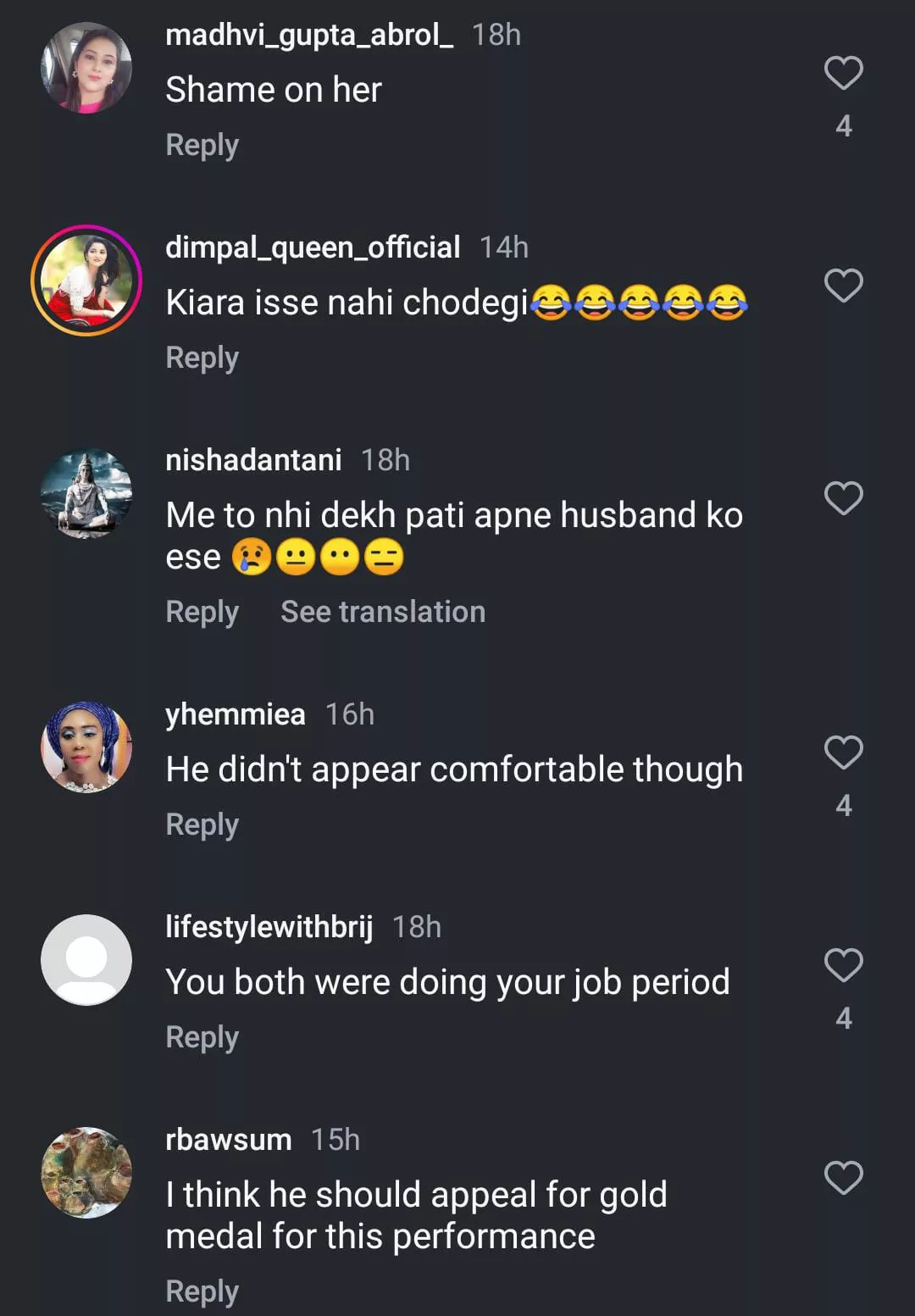Image resolution: width=915 pixels, height=1316 pixels.
Task: Reply to nishadantani's comment
Action: [202, 612]
